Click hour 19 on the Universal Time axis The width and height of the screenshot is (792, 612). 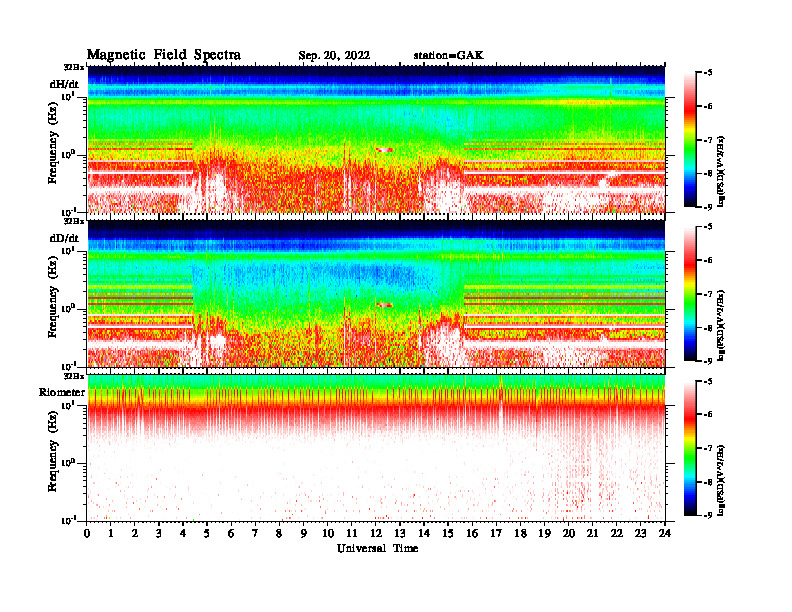[x=544, y=533]
